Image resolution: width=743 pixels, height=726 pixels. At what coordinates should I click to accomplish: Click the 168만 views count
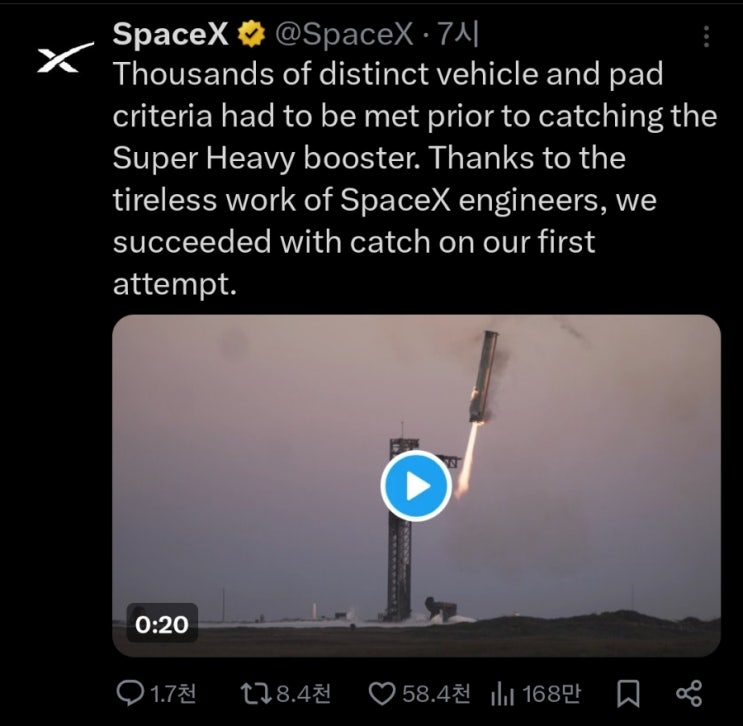[x=551, y=692]
